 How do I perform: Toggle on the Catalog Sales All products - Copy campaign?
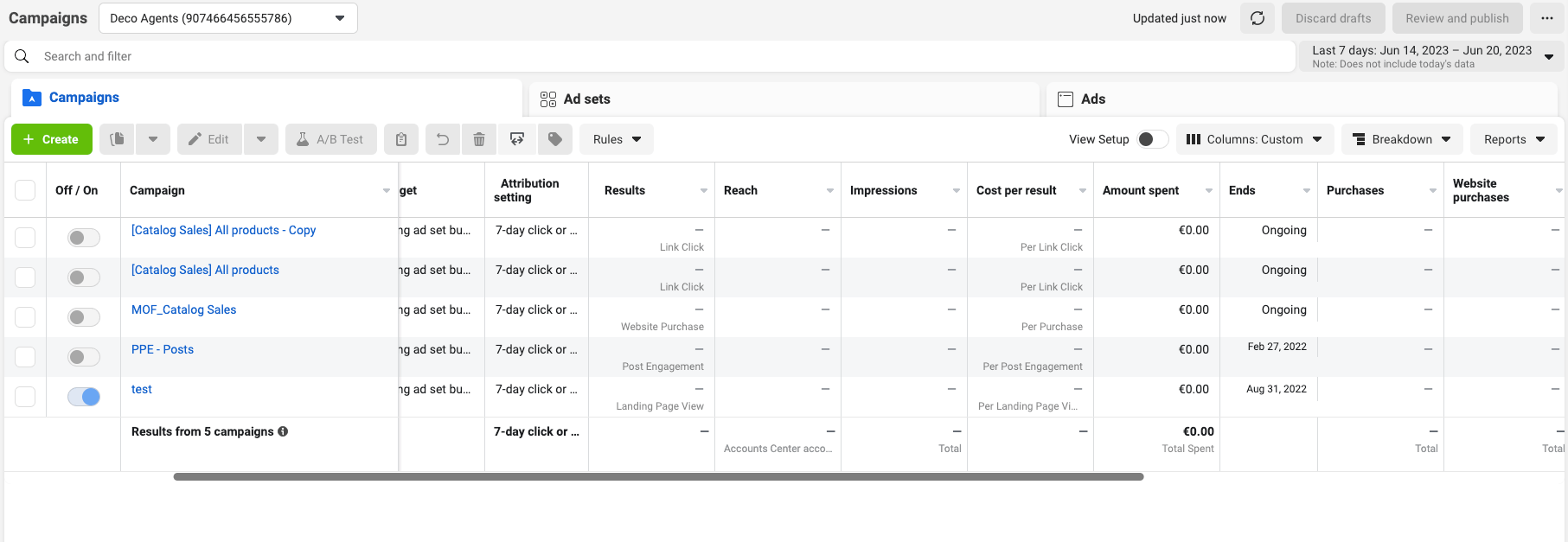pyautogui.click(x=84, y=238)
